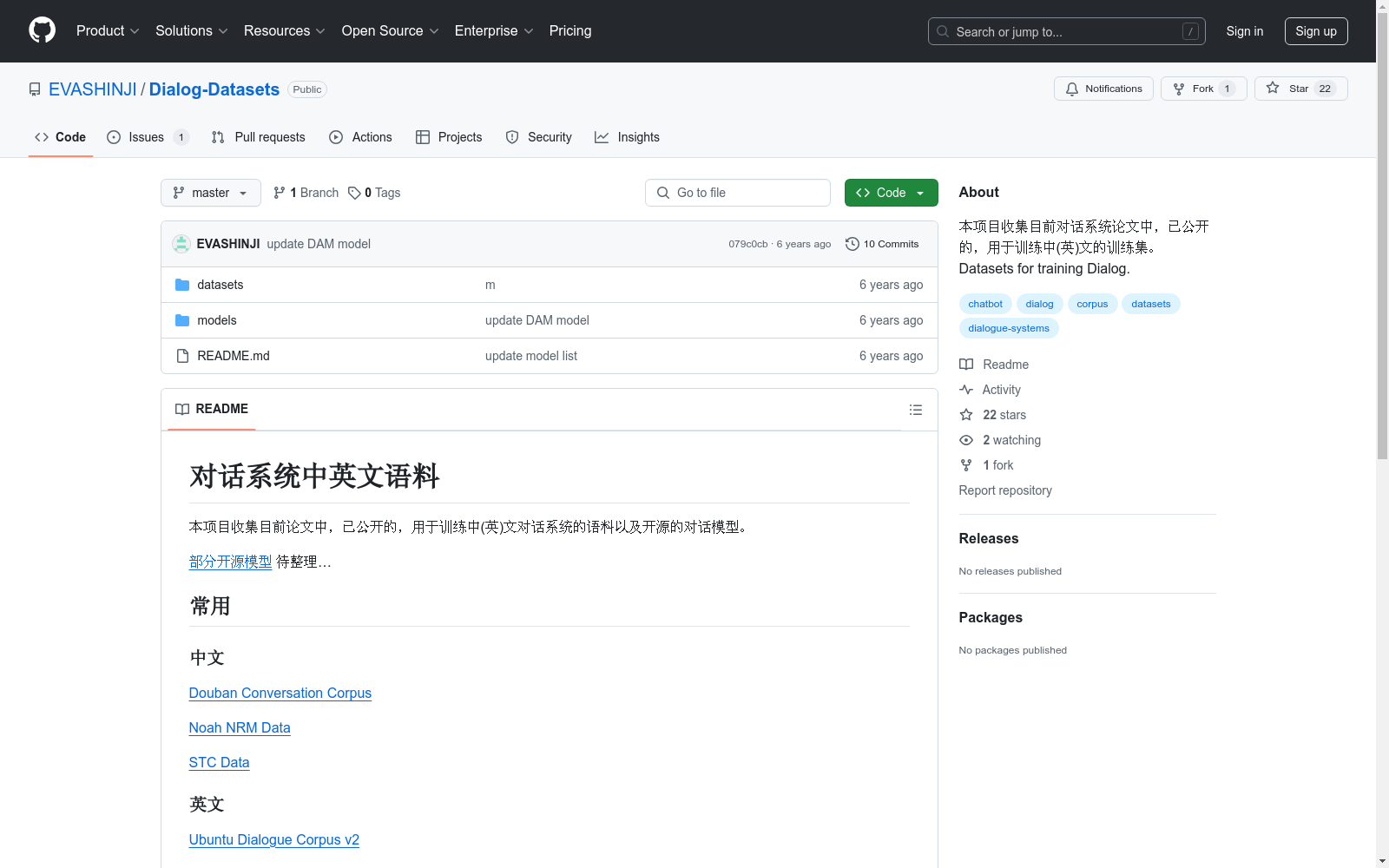This screenshot has height=868, width=1389.
Task: Click the Actions play icon
Action: pyautogui.click(x=336, y=137)
